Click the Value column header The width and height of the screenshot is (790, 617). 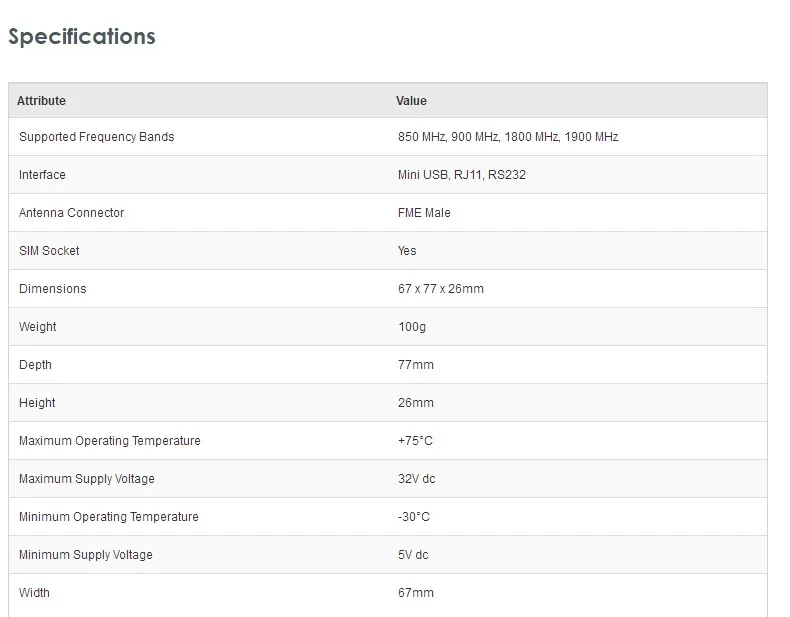click(x=411, y=101)
